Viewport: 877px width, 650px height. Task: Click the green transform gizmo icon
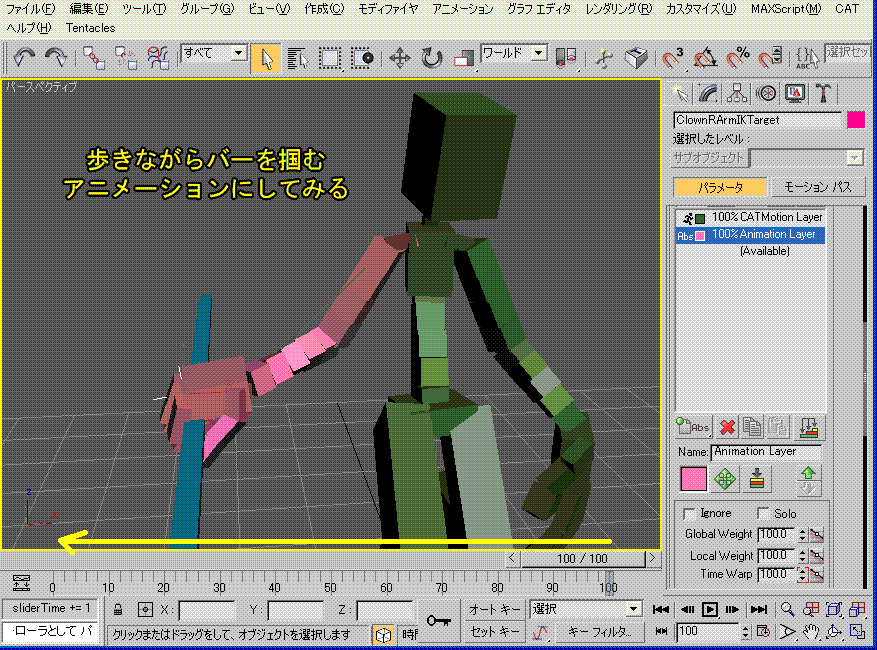click(725, 479)
